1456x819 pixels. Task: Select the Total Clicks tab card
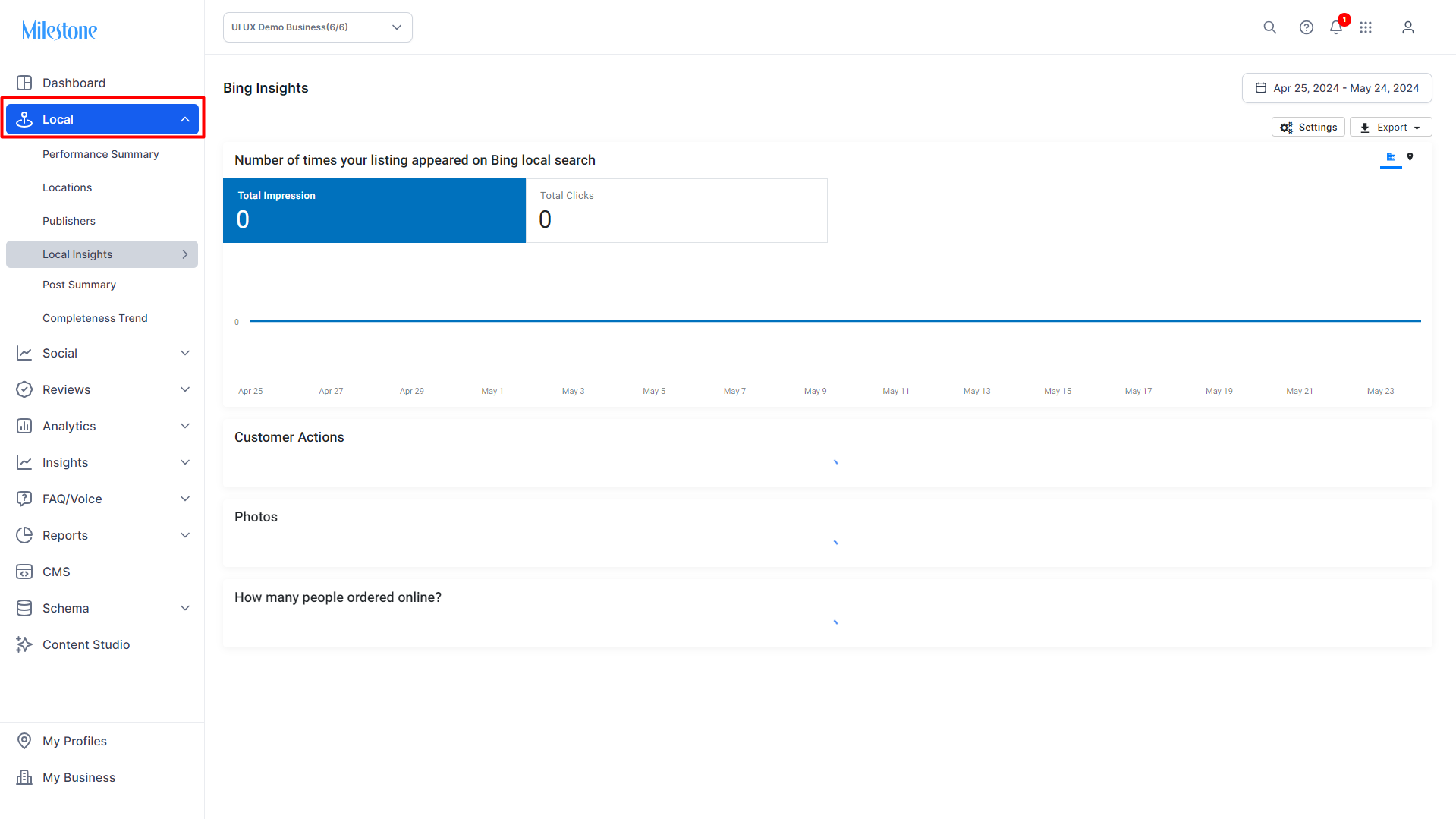coord(677,210)
